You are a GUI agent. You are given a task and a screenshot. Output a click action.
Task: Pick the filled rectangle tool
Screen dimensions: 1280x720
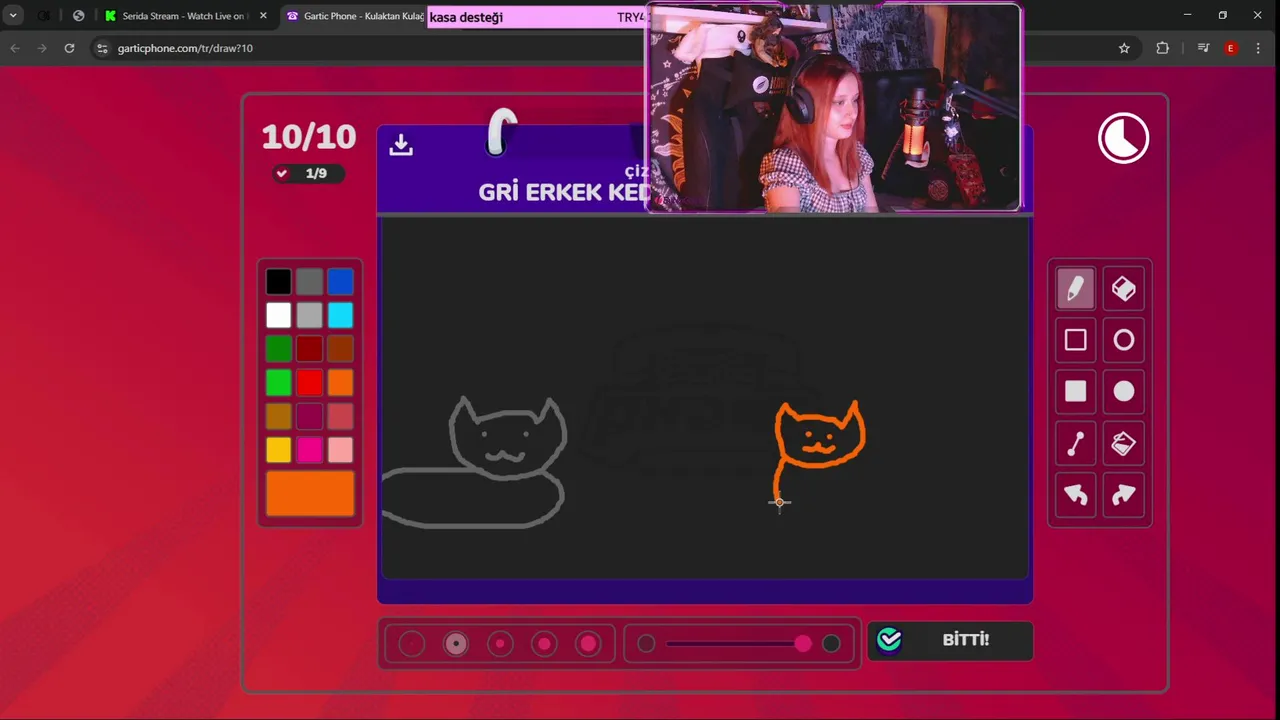(1075, 392)
